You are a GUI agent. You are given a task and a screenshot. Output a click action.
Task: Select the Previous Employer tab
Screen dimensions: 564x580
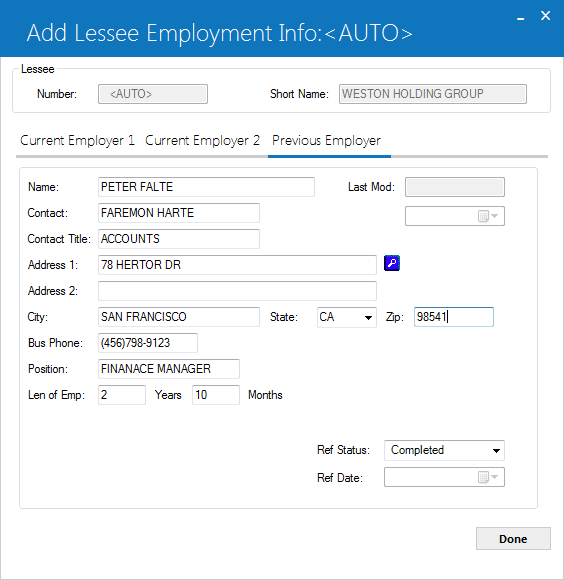click(326, 141)
